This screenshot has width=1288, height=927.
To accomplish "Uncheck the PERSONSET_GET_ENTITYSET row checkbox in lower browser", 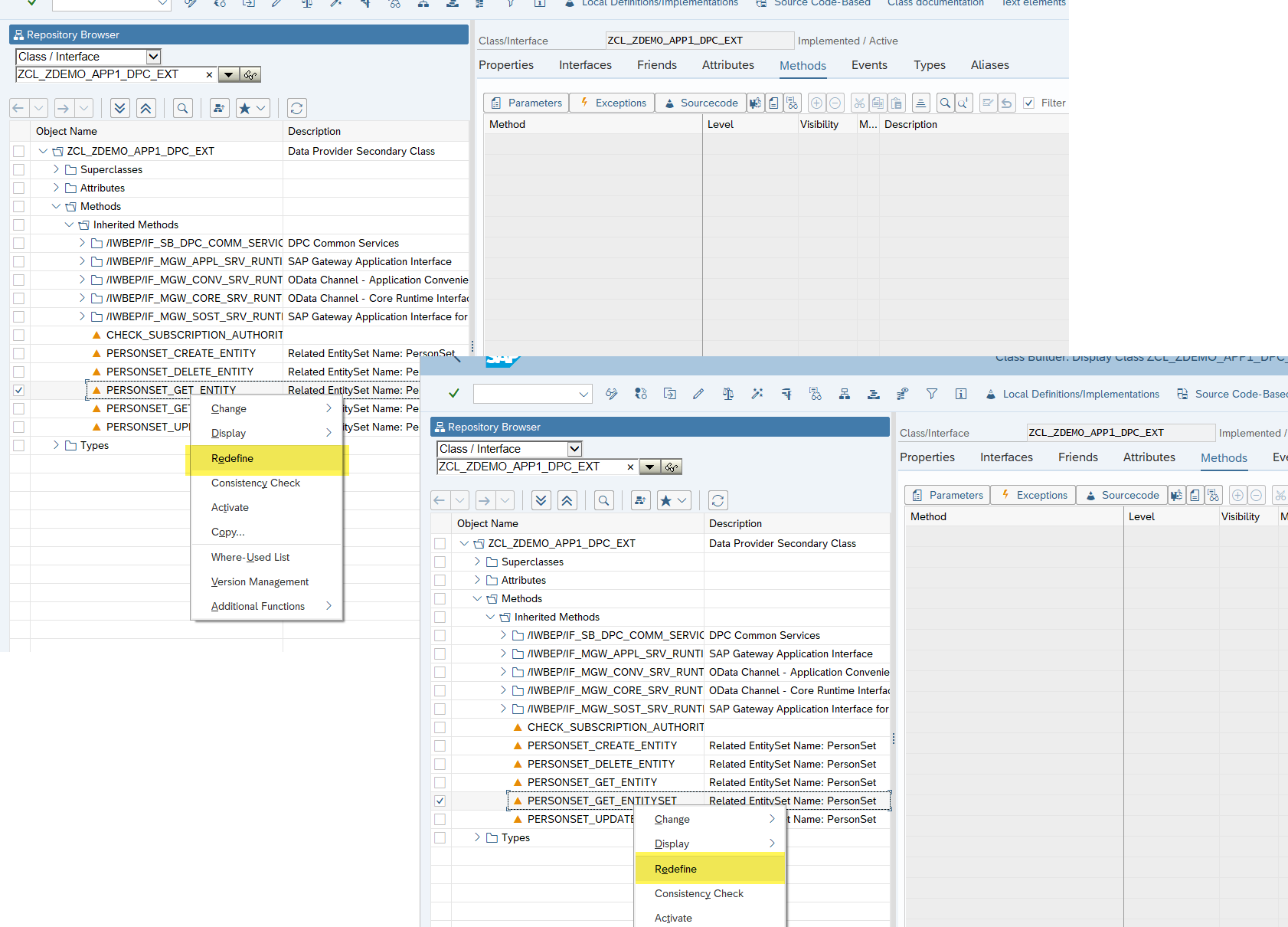I will (x=440, y=801).
